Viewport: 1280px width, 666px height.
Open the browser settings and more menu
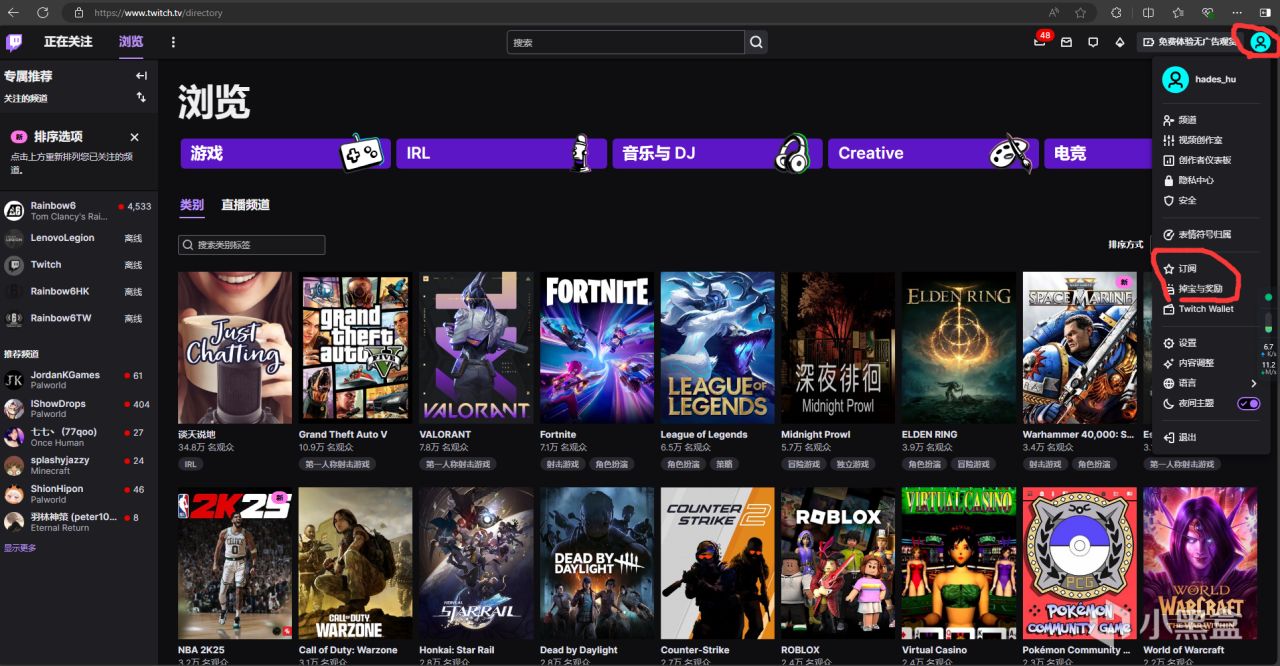click(x=1237, y=13)
